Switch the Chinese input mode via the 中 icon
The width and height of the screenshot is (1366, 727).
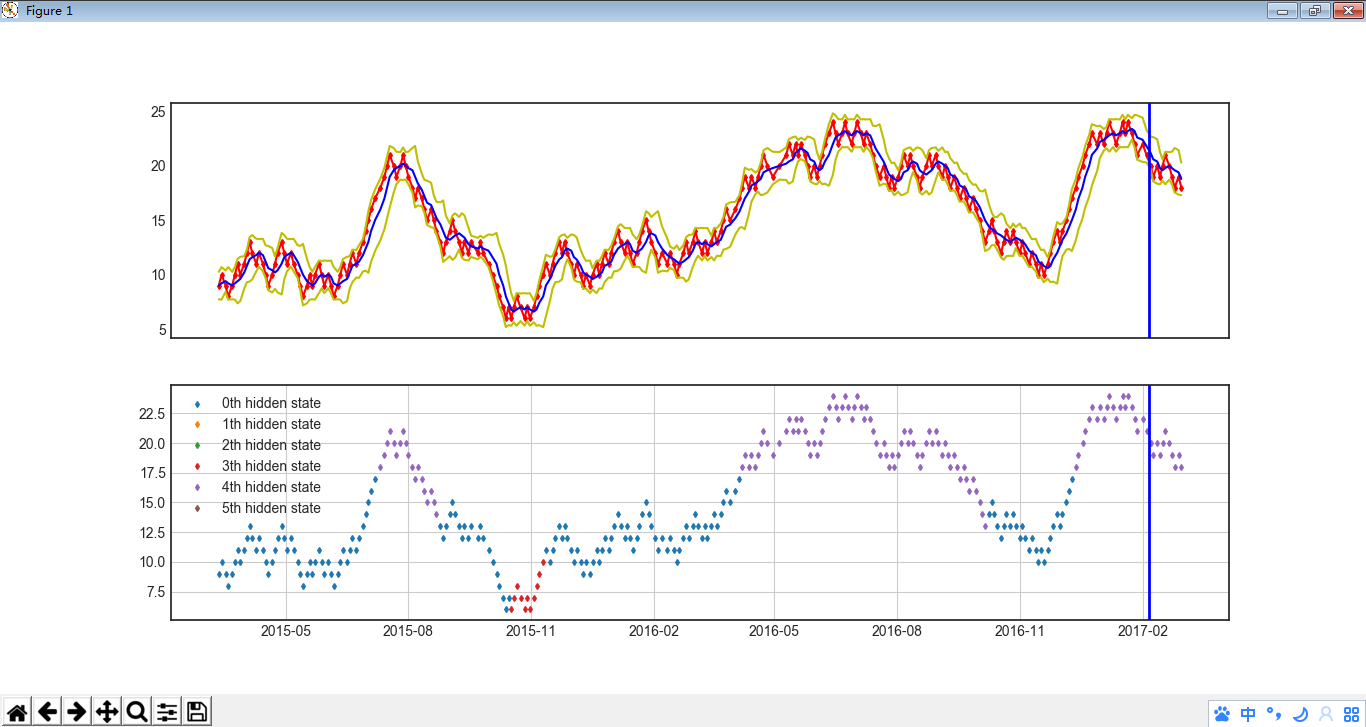tap(1248, 714)
